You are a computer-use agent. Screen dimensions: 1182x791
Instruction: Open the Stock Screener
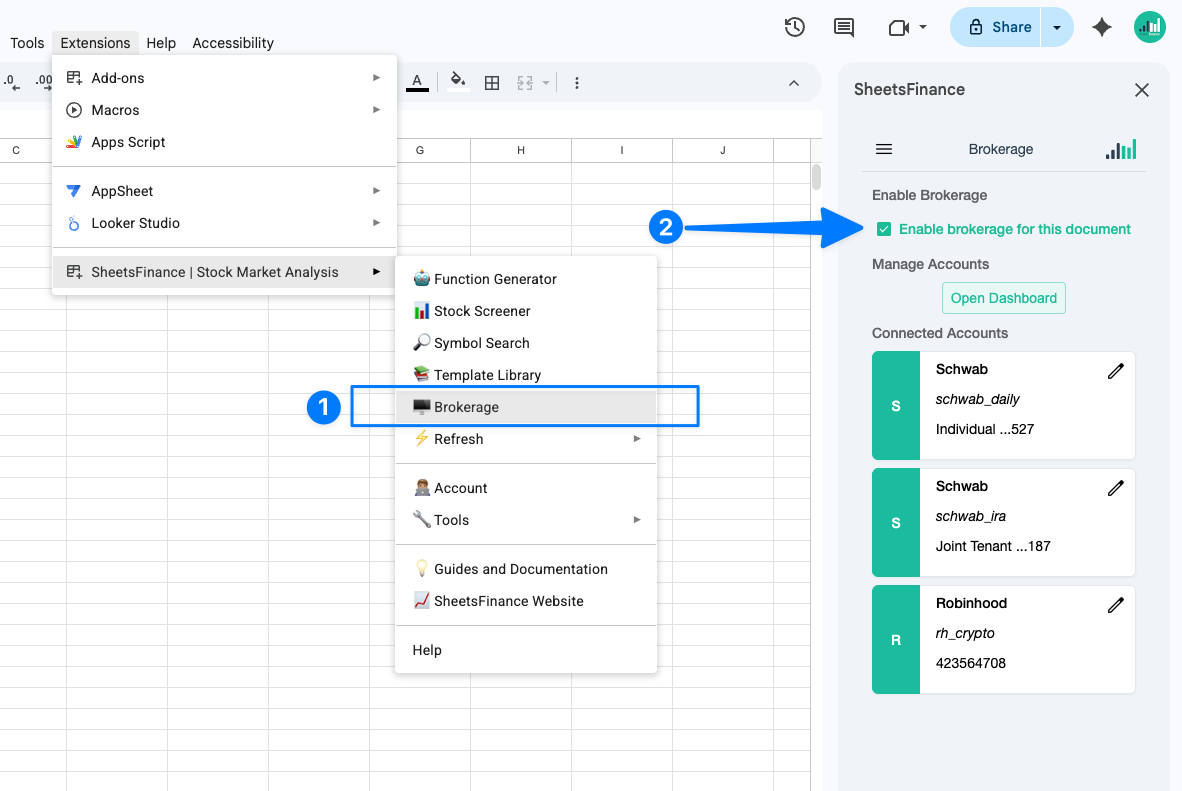point(525,311)
